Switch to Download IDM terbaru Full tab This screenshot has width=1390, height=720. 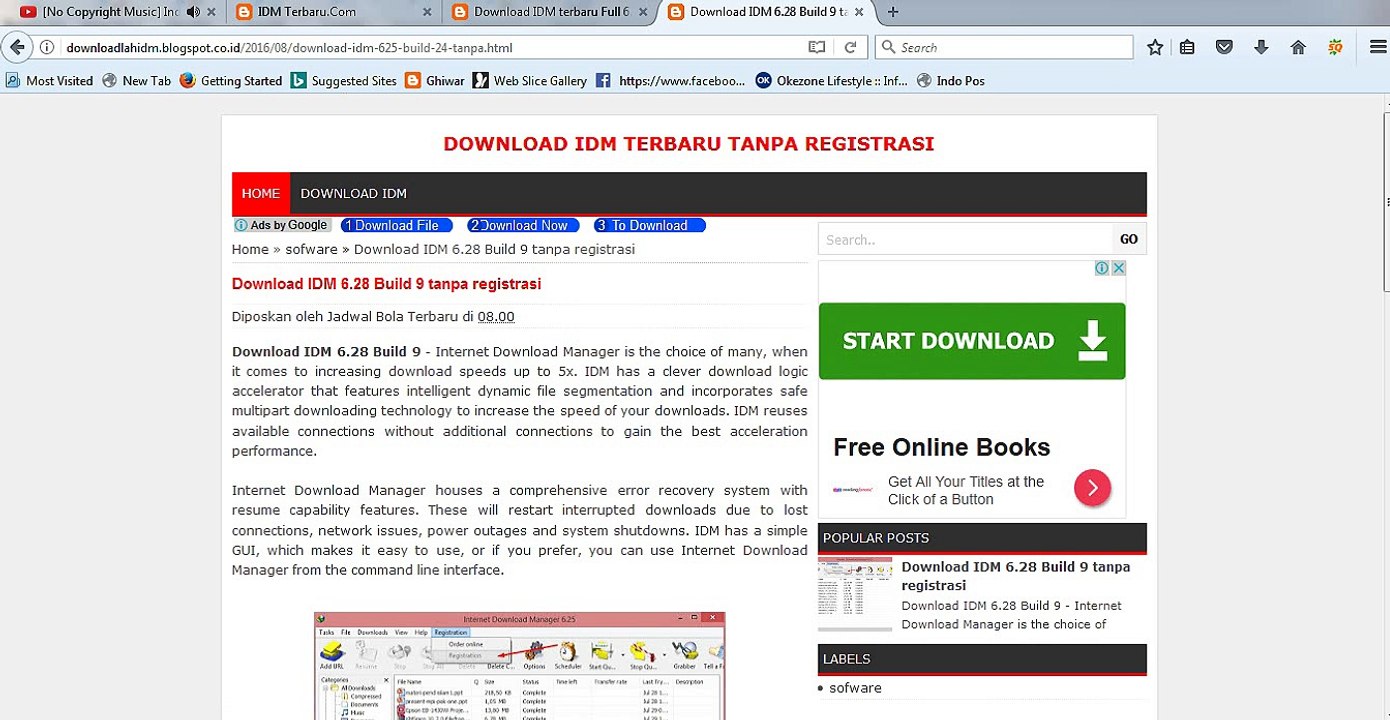click(545, 12)
